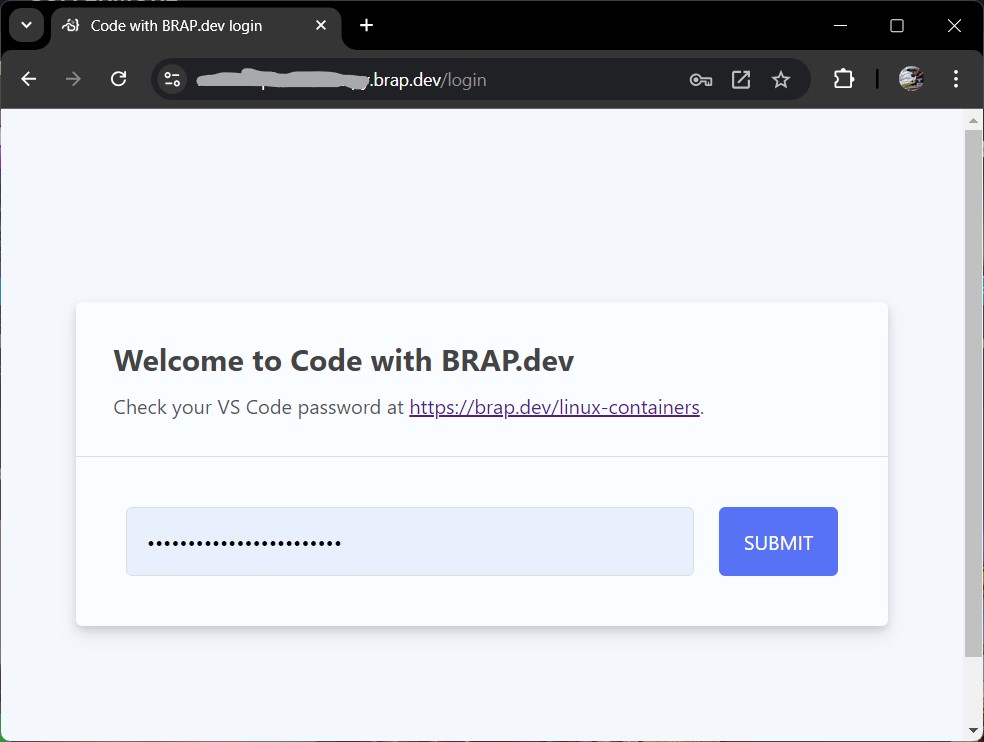The width and height of the screenshot is (984, 742).
Task: Click the open-in-app icon in address bar
Action: pos(741,80)
